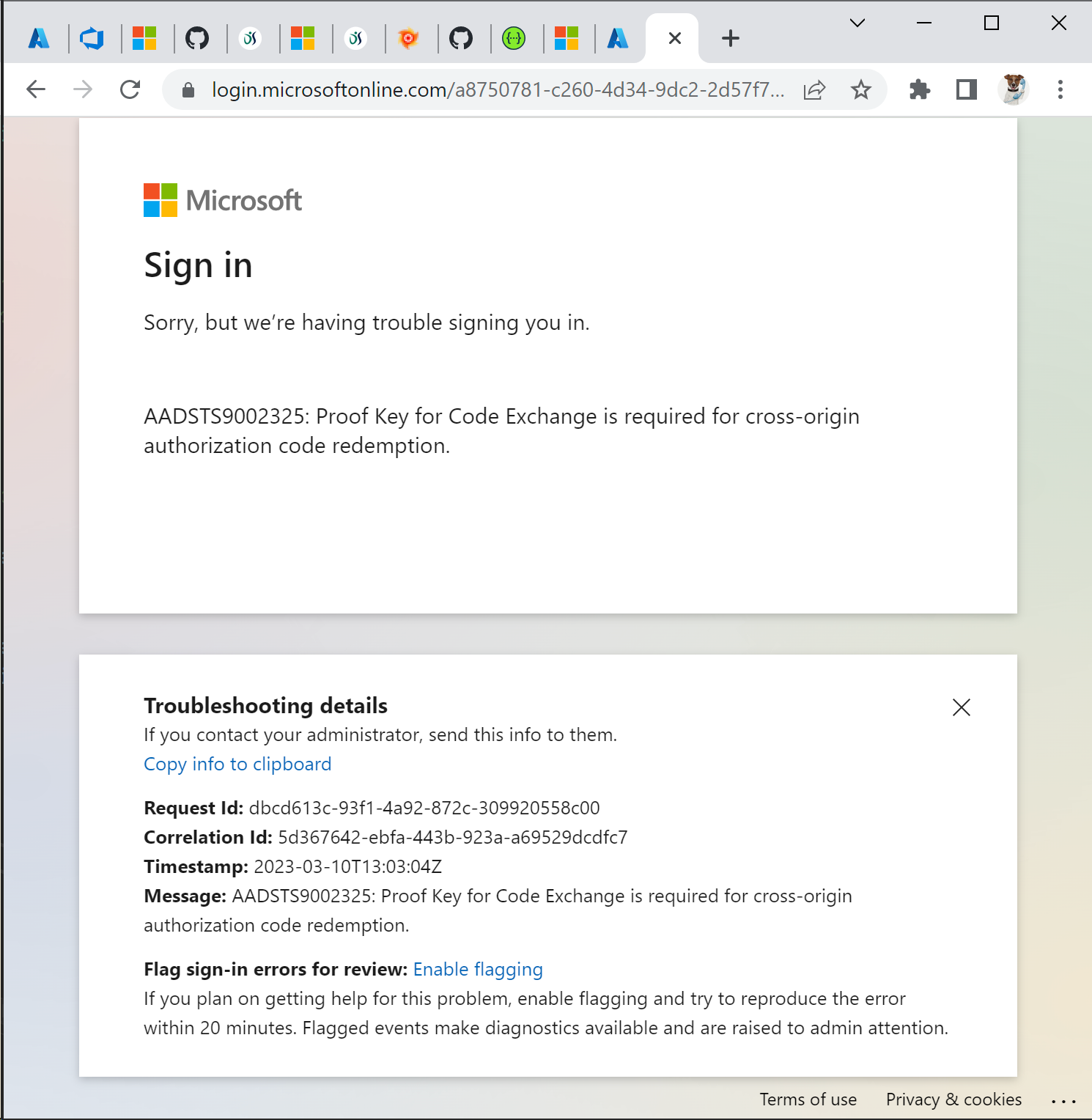
Task: Open the tab search chevron
Action: (857, 23)
